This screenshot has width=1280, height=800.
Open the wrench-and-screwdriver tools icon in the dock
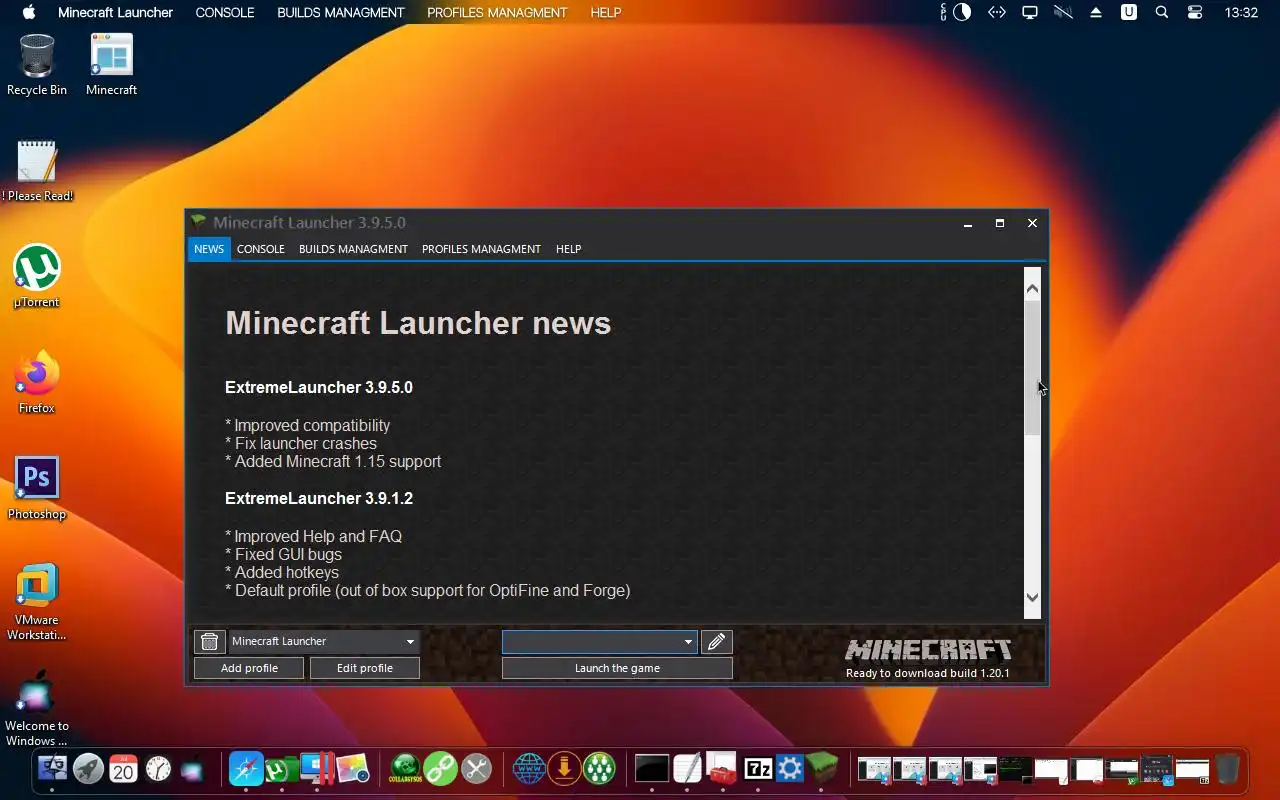(477, 768)
